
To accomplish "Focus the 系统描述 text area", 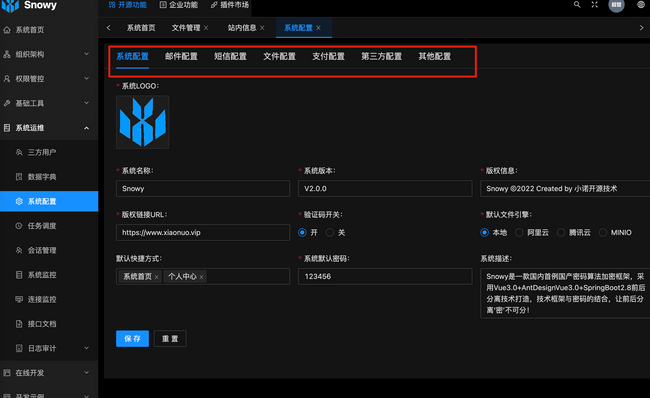I will [565, 293].
